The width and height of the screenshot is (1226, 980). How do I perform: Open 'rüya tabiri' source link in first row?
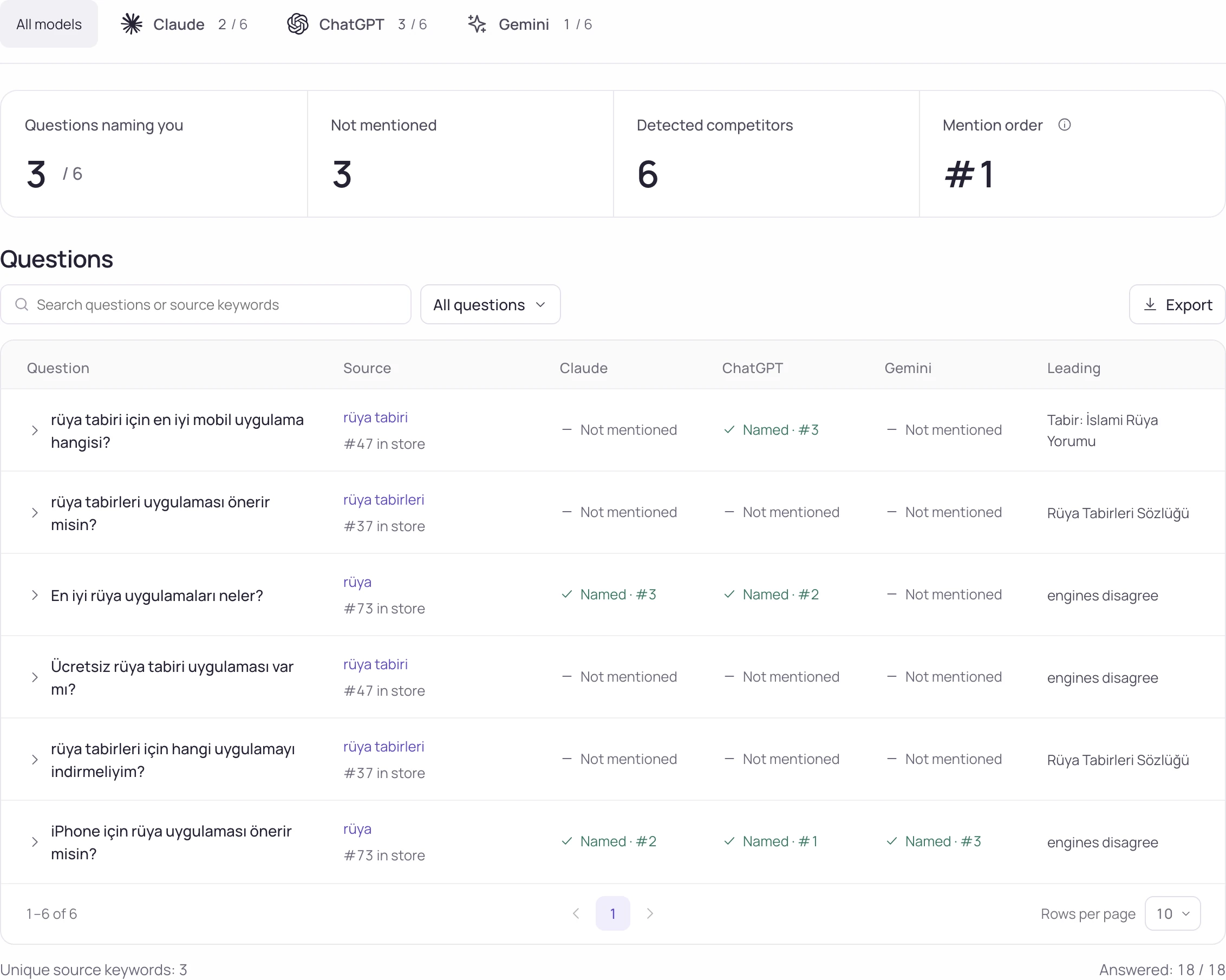point(375,418)
